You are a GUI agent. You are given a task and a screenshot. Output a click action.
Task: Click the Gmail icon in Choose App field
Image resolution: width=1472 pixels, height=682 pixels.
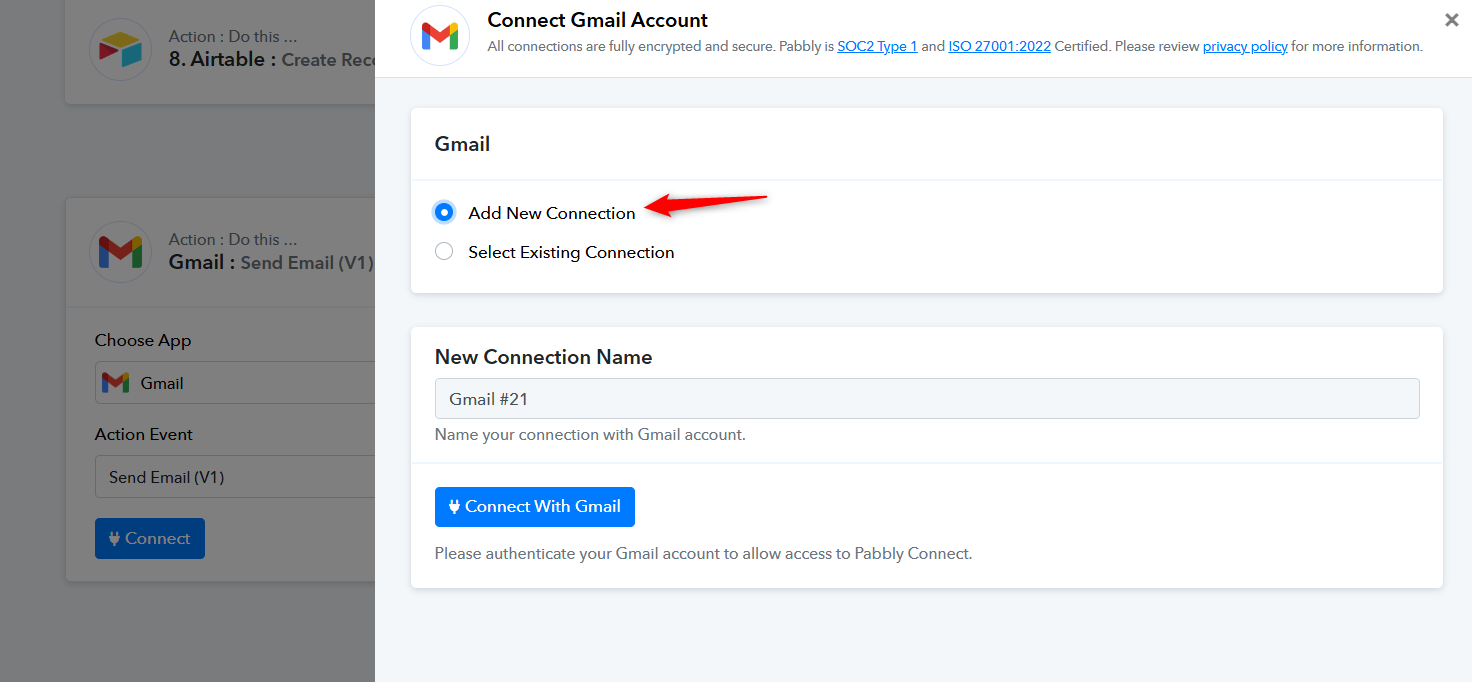pos(116,383)
